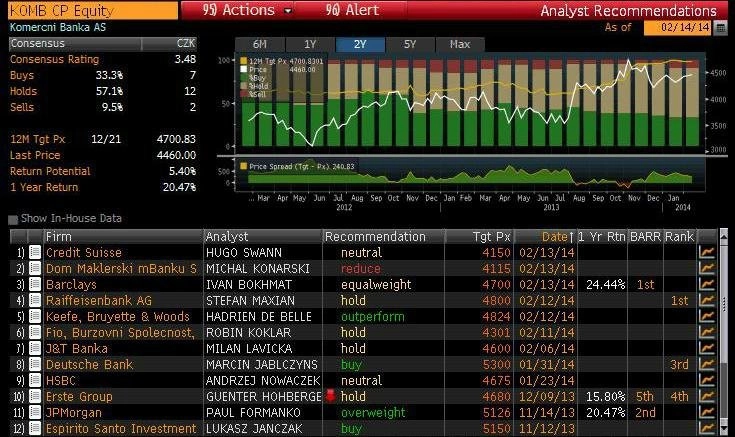Show chart icon for Fio, Burzovni row

point(706,332)
